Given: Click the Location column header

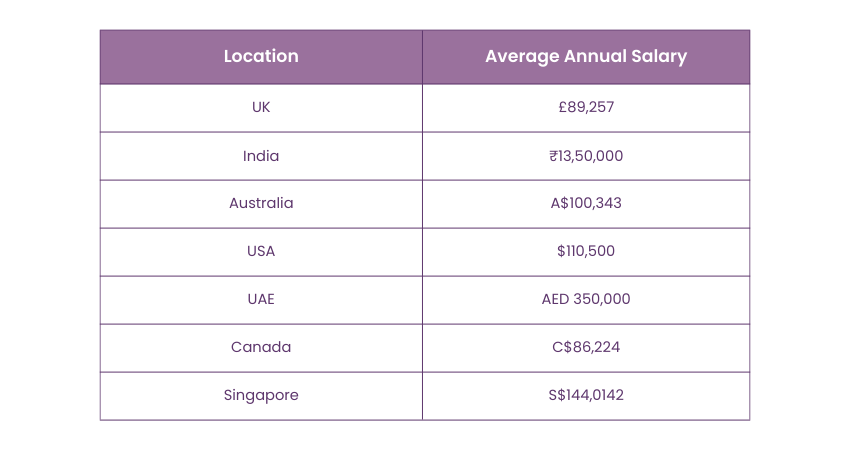Looking at the screenshot, I should pos(261,57).
